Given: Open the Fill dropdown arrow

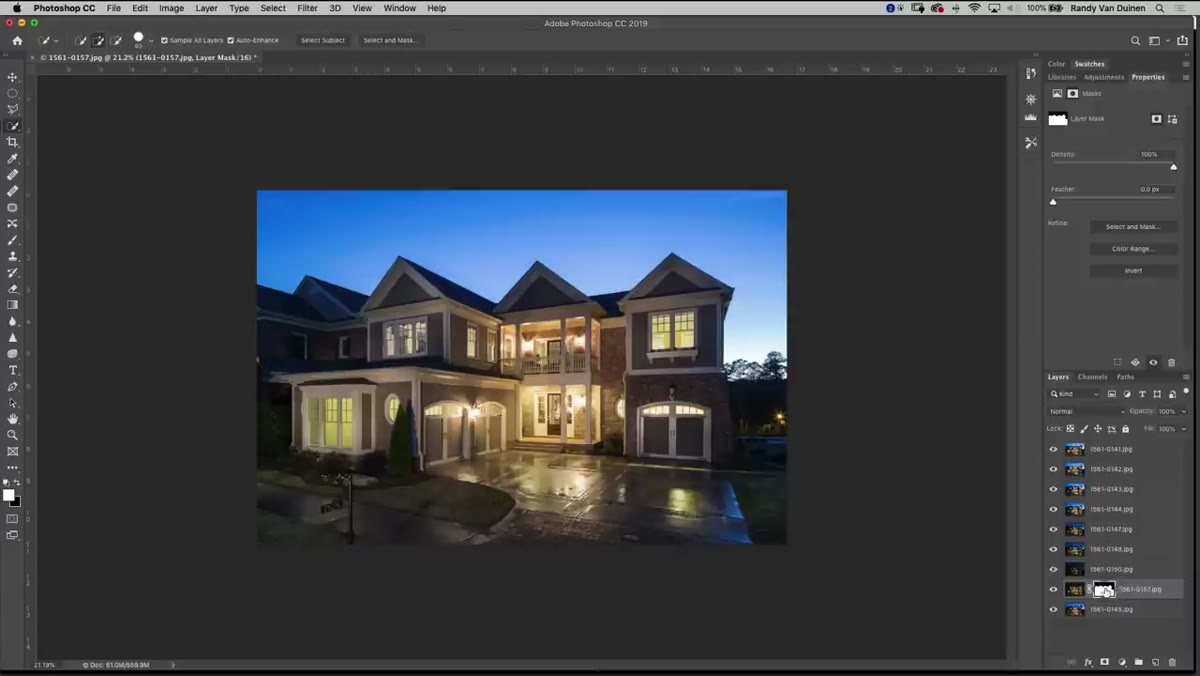Looking at the screenshot, I should [x=1184, y=429].
